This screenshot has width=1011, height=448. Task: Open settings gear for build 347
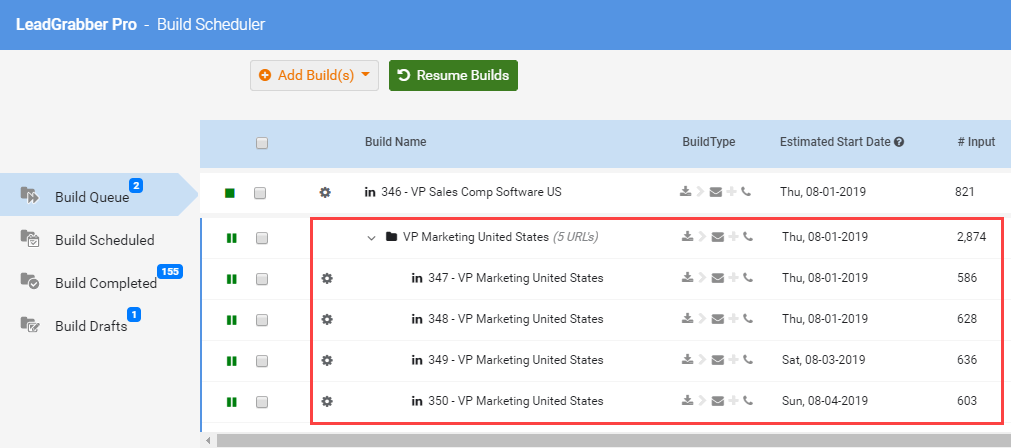click(327, 278)
